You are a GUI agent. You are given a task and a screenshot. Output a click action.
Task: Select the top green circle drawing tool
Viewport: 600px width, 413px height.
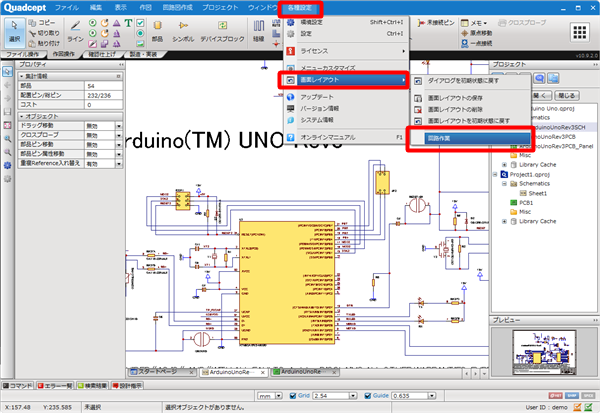coord(92,23)
